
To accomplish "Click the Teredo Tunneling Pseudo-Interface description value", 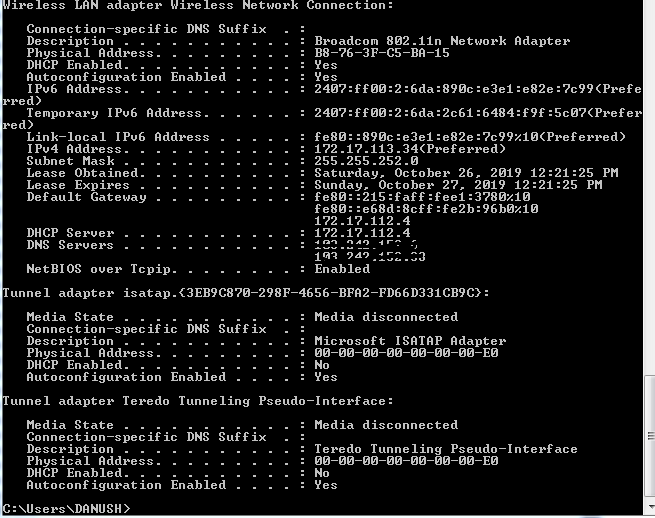I will click(x=432, y=449).
